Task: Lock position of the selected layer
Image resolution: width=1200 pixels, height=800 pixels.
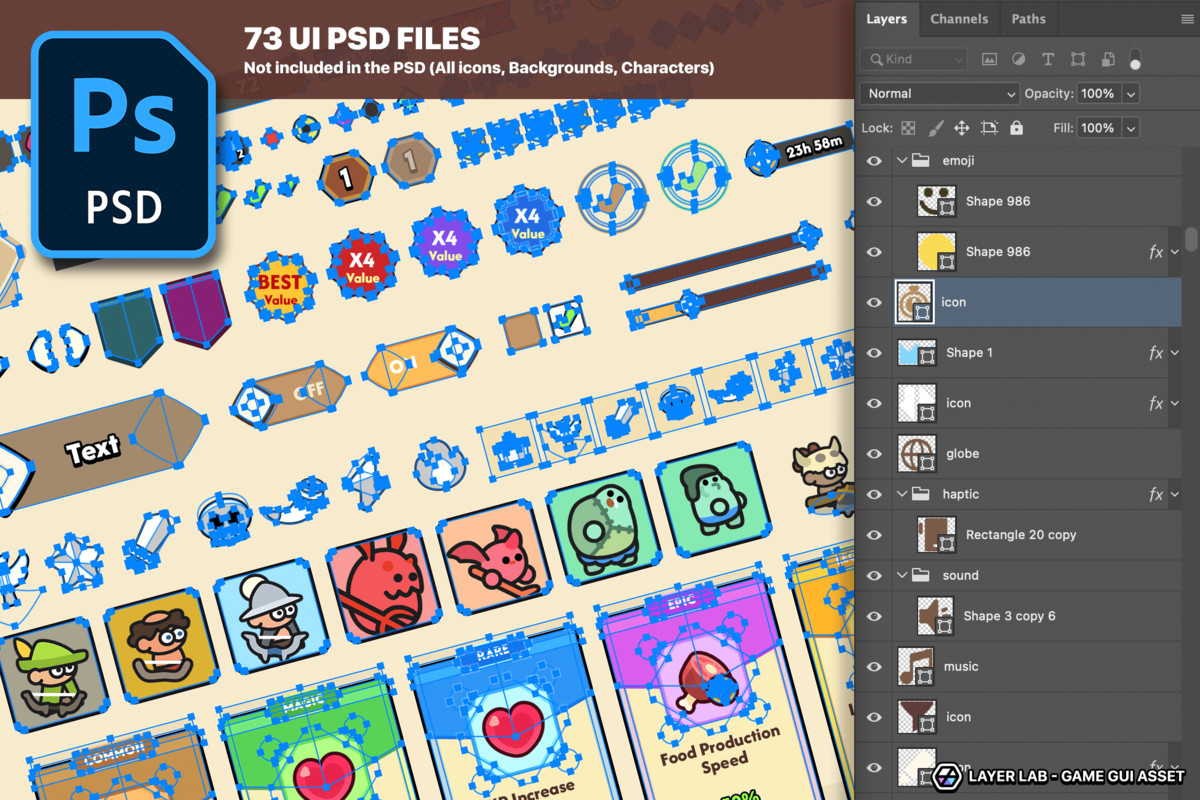Action: click(961, 127)
